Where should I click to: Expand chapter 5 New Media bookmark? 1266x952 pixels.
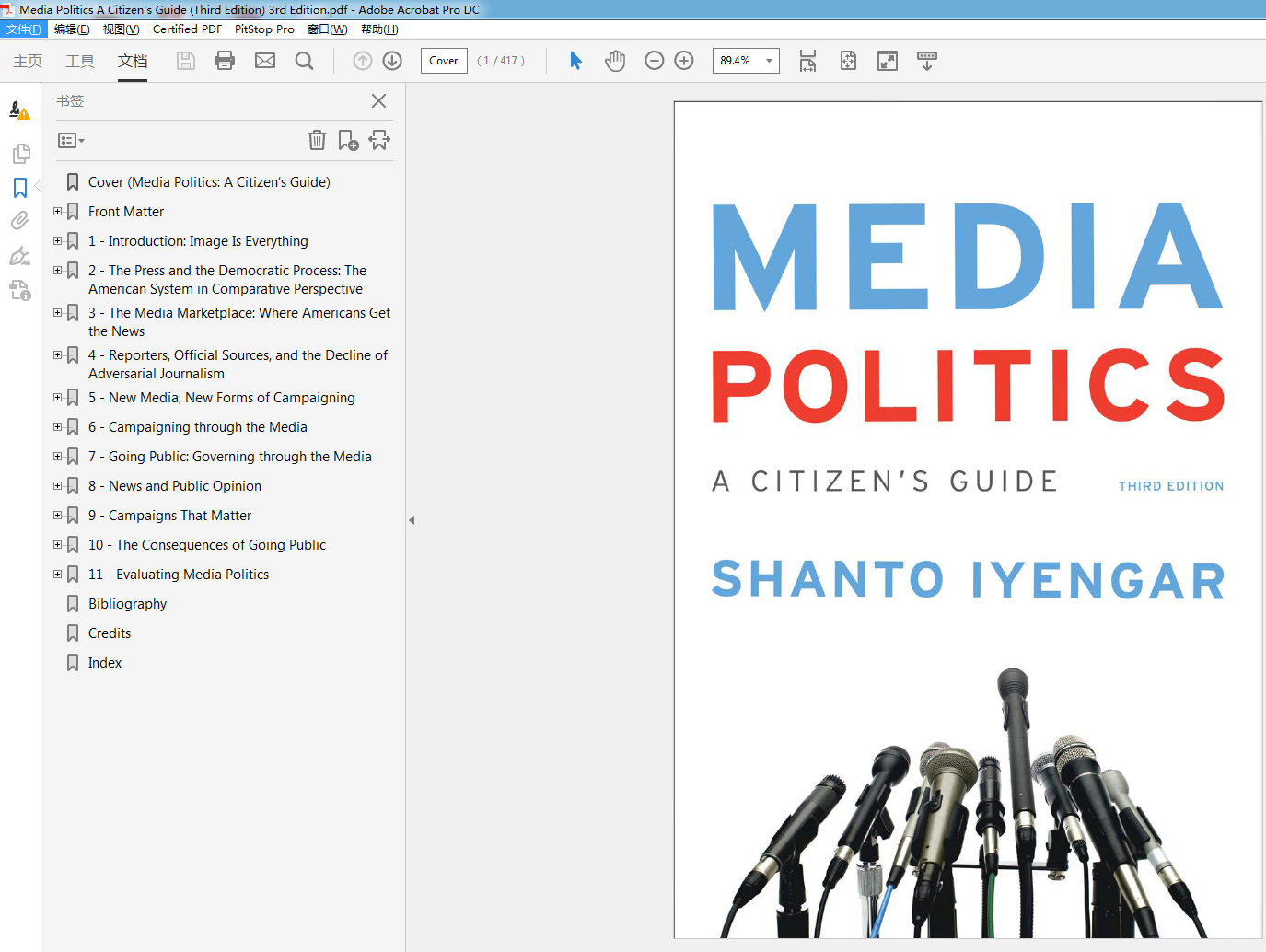point(57,398)
